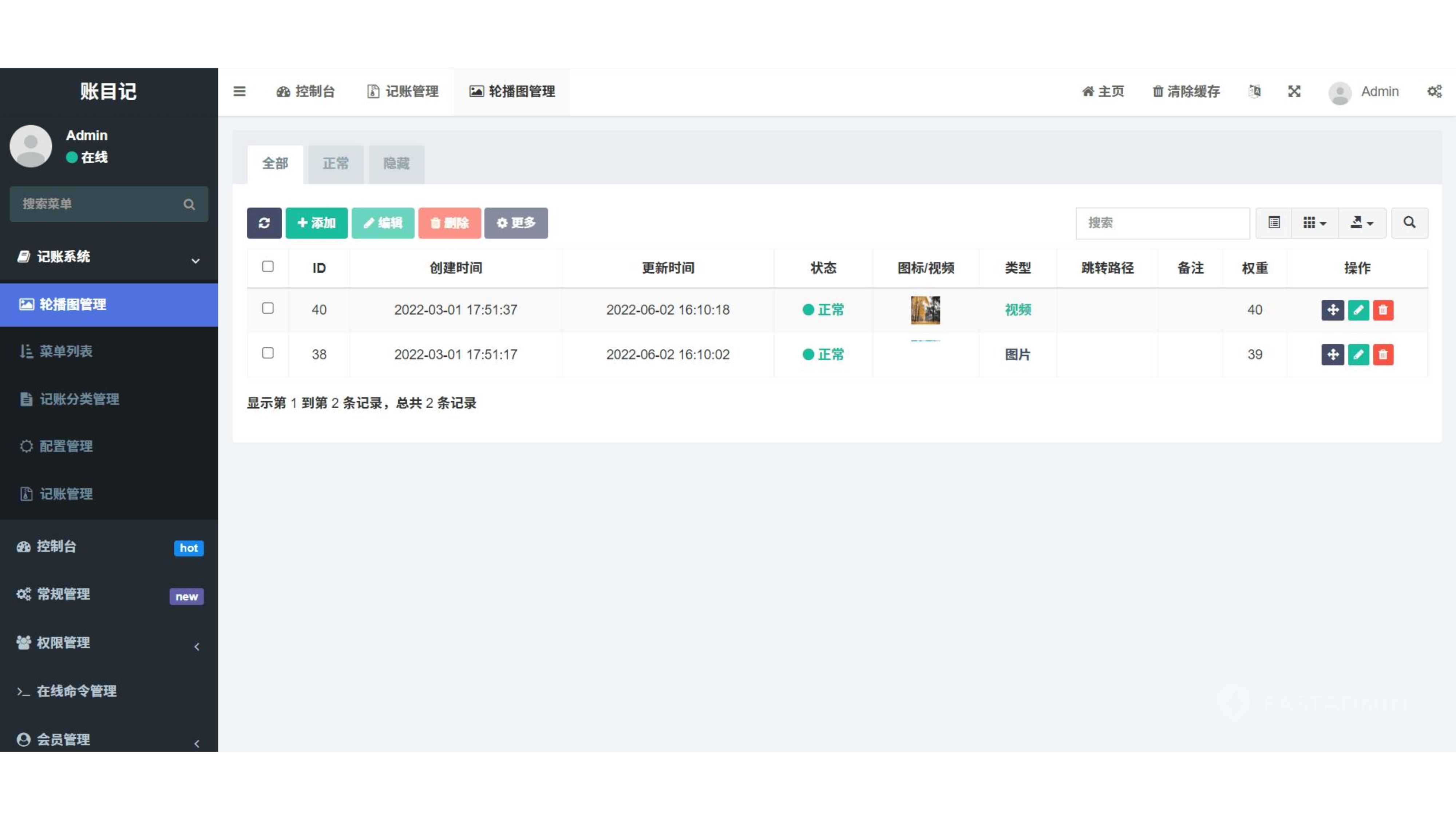Select all rows with header checkbox
Viewport: 1456px width, 819px height.
(x=268, y=266)
